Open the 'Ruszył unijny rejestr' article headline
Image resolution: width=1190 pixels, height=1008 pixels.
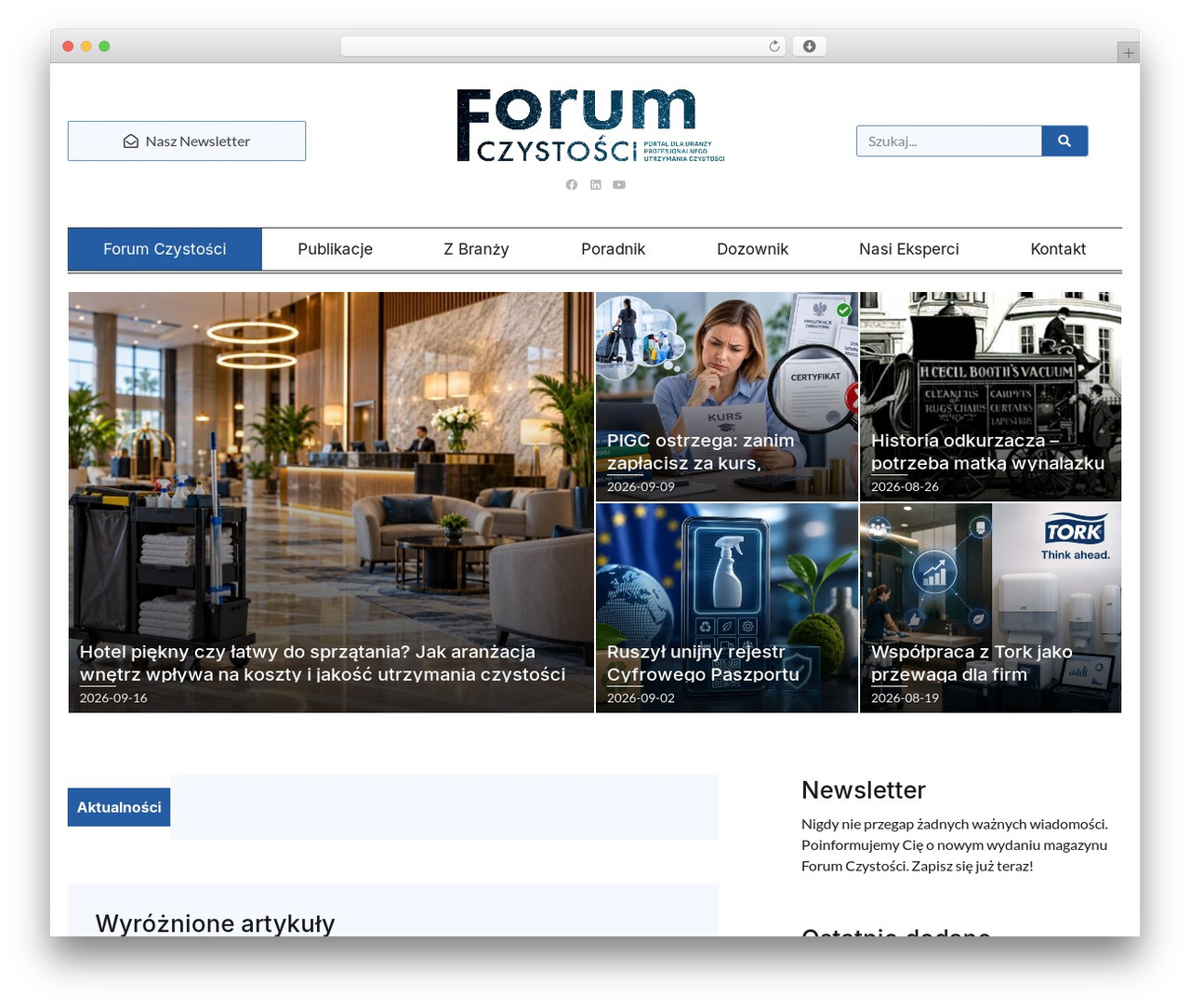tap(703, 663)
